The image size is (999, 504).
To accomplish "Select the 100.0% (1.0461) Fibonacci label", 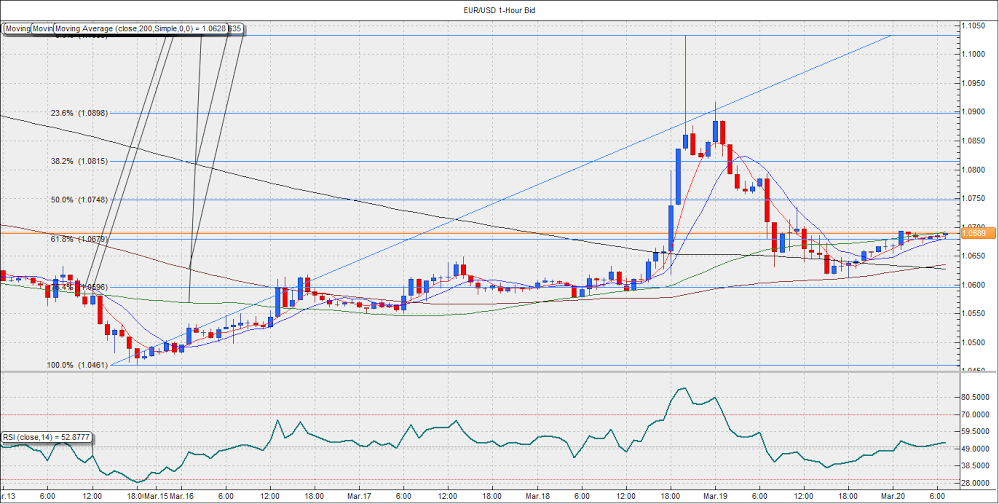I will (79, 366).
